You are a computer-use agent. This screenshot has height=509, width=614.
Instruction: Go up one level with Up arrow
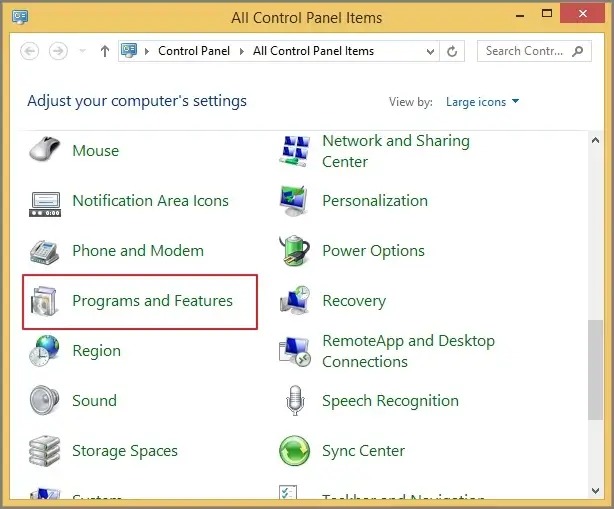coord(105,51)
